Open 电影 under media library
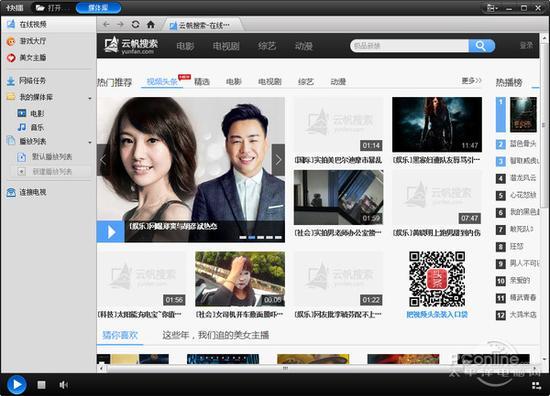This screenshot has width=550, height=396. pos(31,113)
